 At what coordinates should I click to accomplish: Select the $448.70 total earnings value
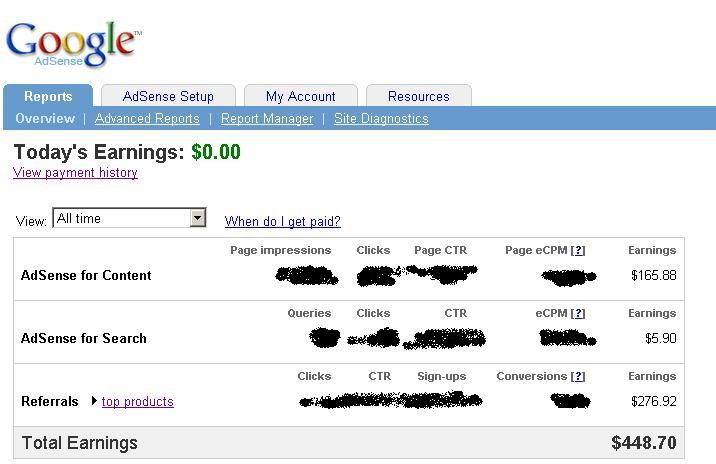coord(644,443)
